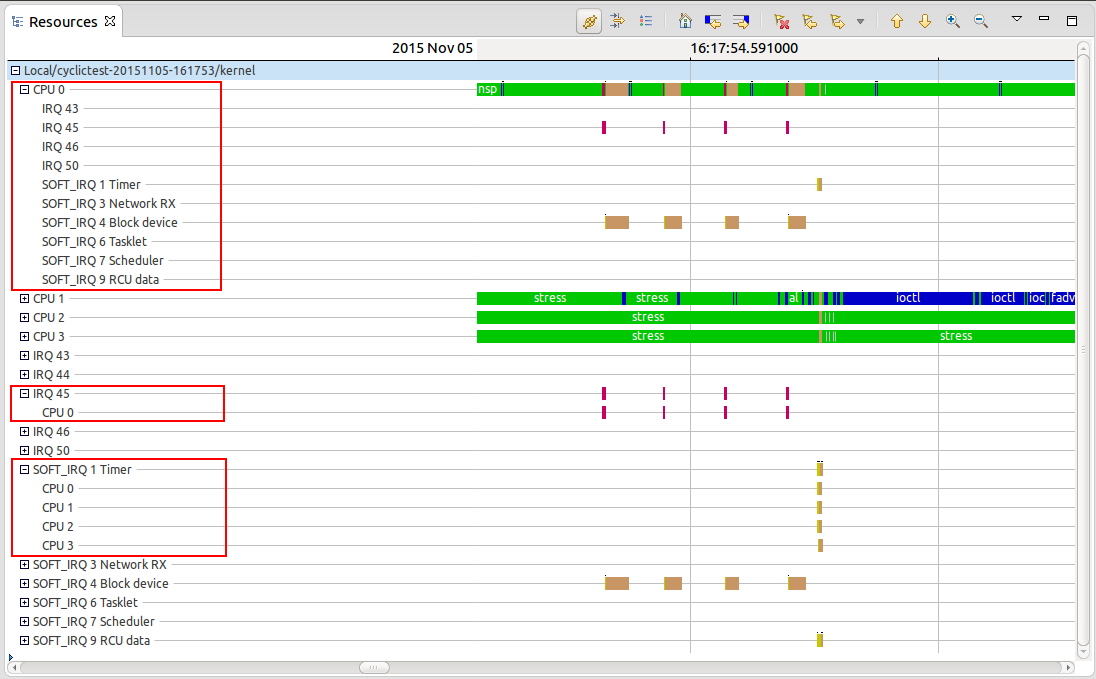Expand the CPU 1 tree node
Image resolution: width=1096 pixels, height=679 pixels.
coord(25,298)
